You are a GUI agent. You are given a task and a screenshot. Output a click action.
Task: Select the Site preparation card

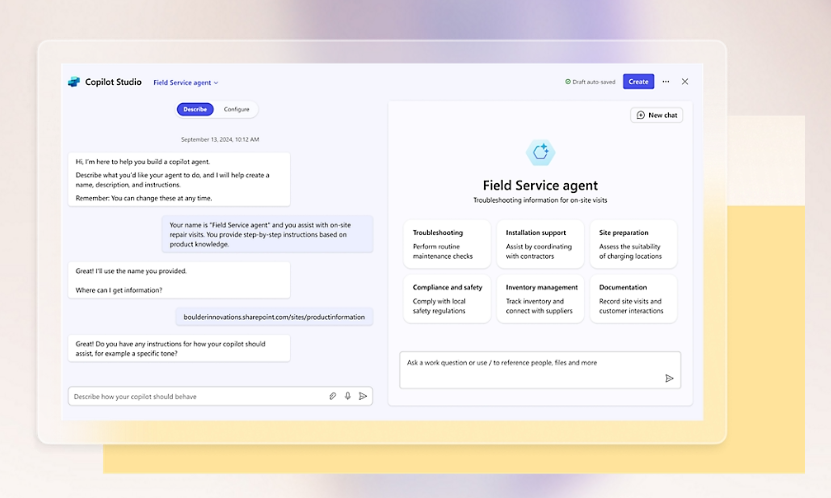coord(633,244)
